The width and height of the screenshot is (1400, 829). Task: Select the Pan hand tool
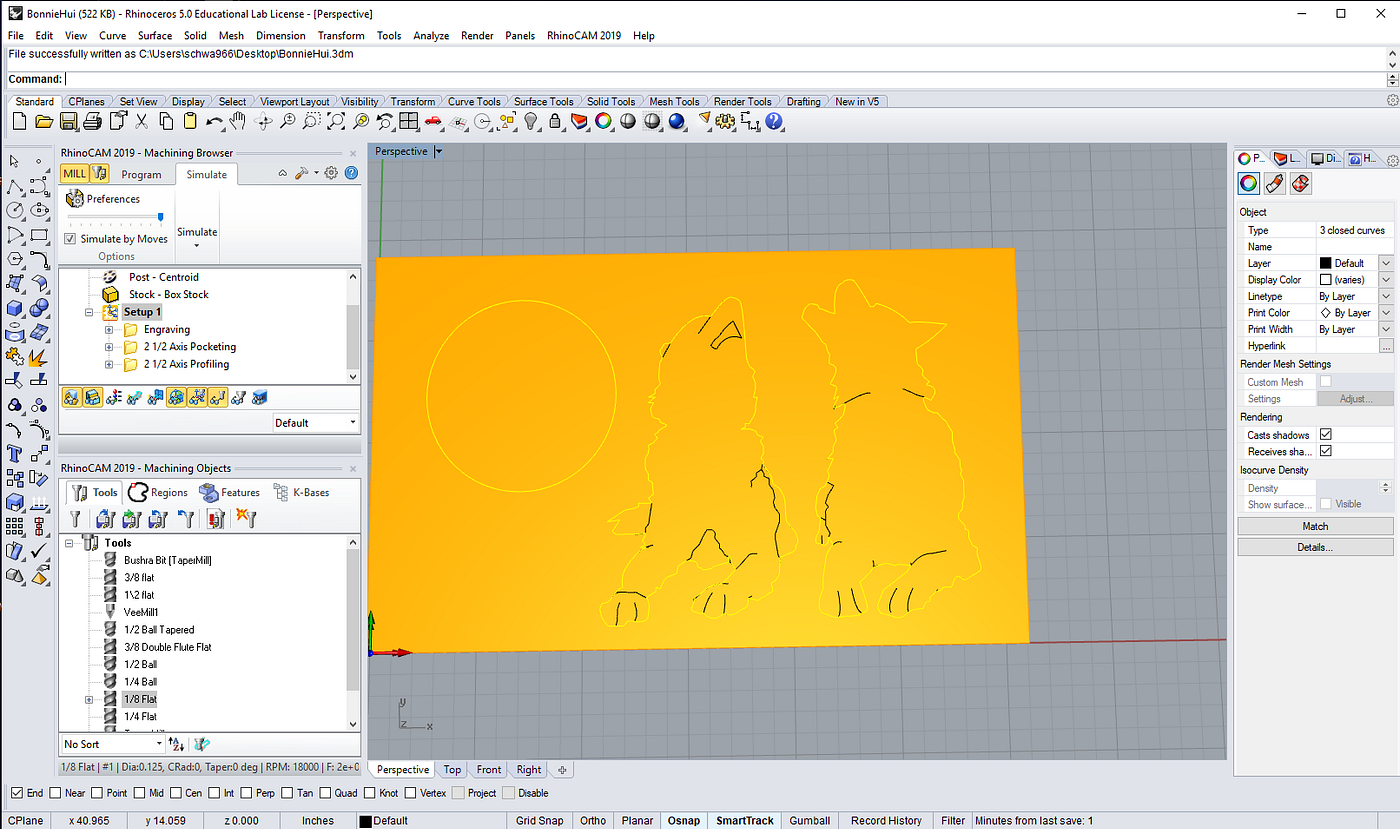(238, 121)
